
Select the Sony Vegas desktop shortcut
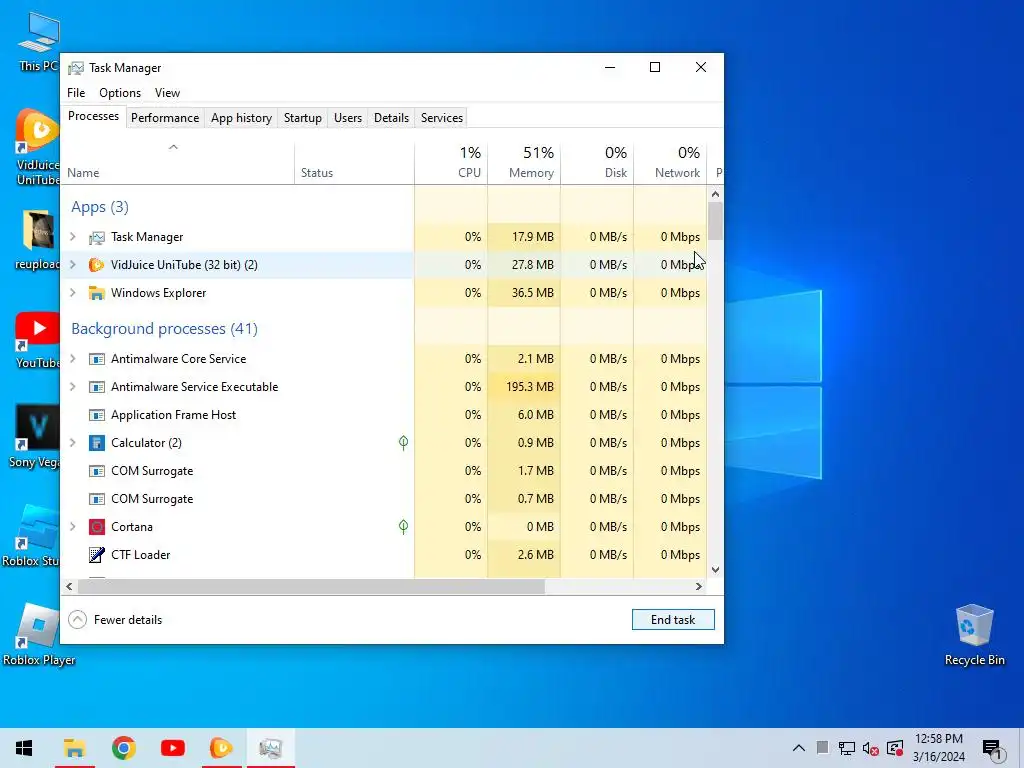[x=37, y=436]
